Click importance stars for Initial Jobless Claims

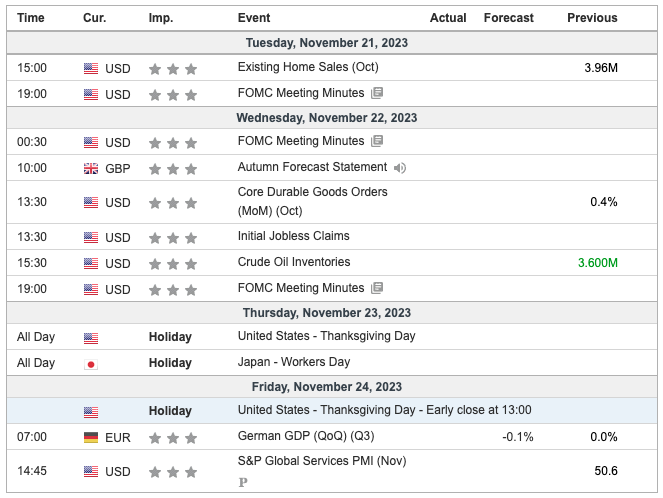[x=173, y=238]
